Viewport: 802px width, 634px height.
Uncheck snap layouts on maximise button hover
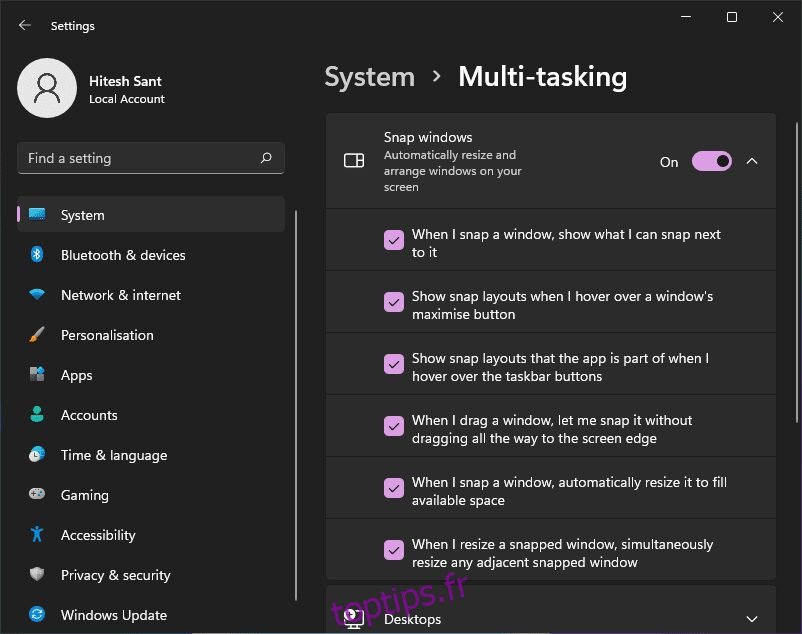click(394, 302)
